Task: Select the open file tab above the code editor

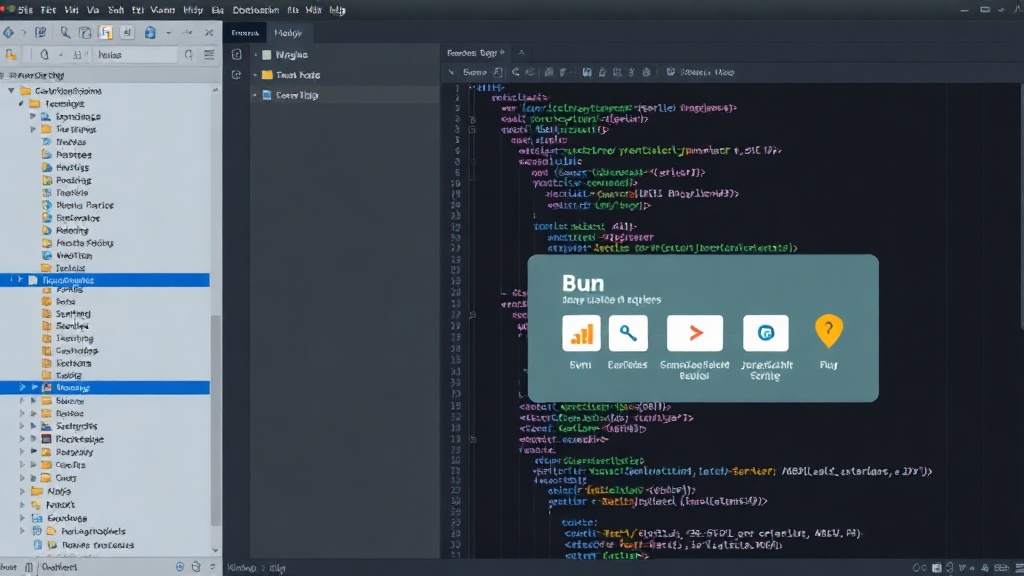Action: coord(477,53)
